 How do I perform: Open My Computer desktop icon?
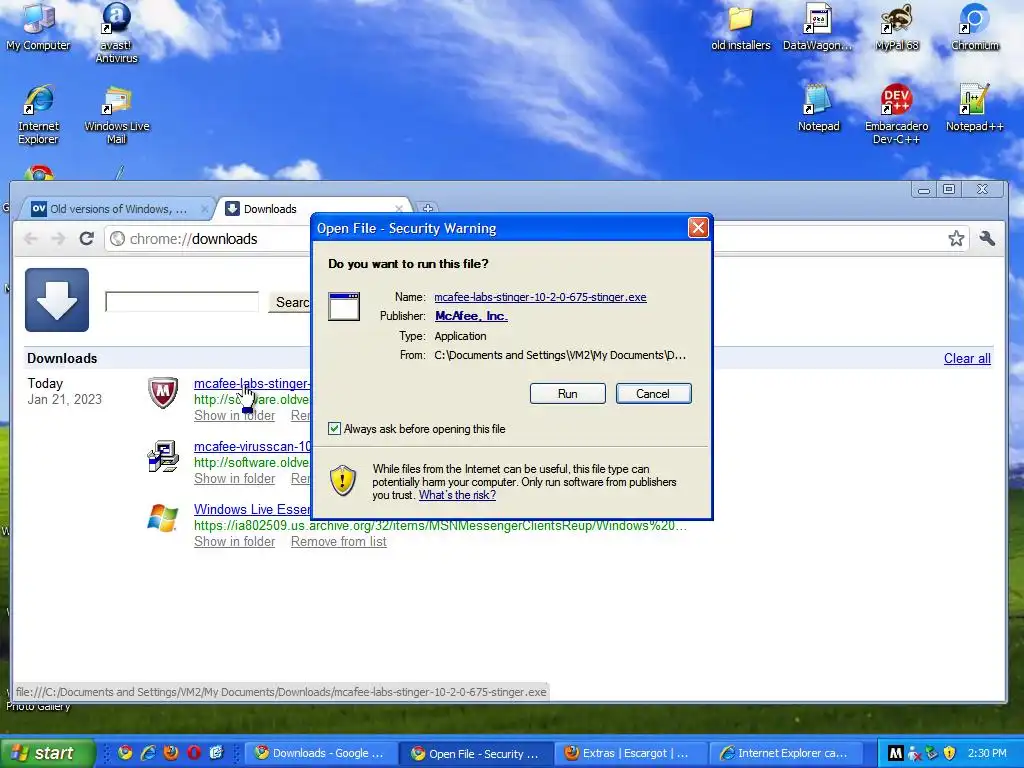[x=38, y=26]
